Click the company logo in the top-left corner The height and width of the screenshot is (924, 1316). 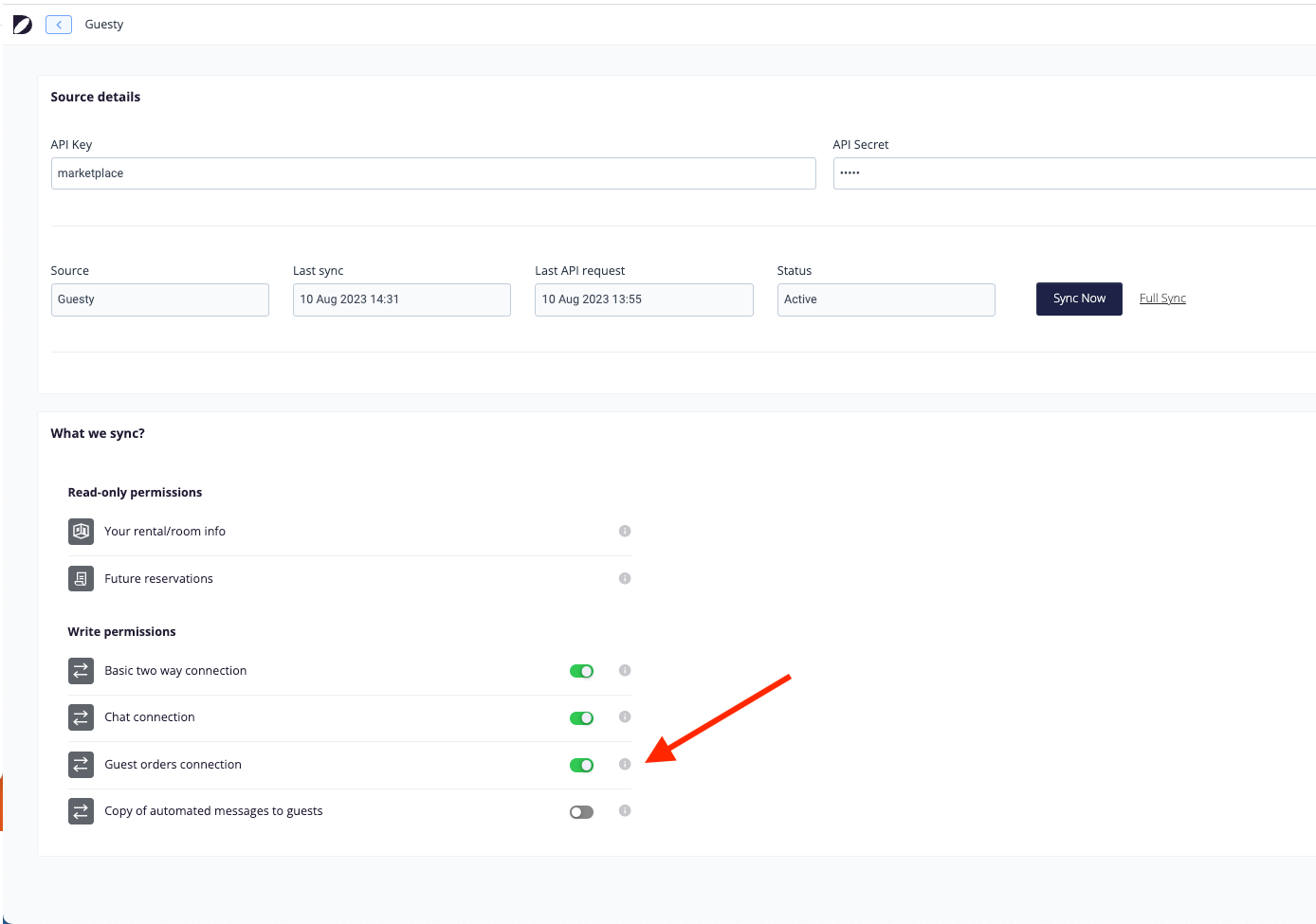coord(22,24)
